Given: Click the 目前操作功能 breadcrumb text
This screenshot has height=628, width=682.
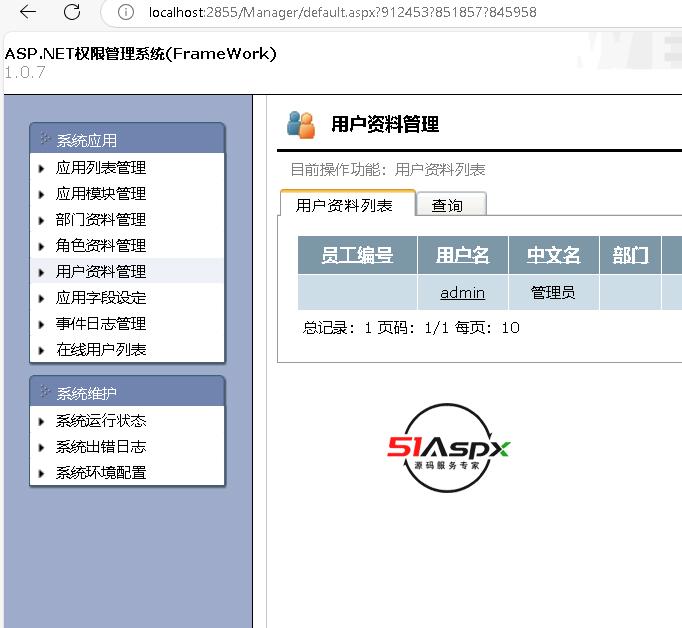Looking at the screenshot, I should [388, 170].
